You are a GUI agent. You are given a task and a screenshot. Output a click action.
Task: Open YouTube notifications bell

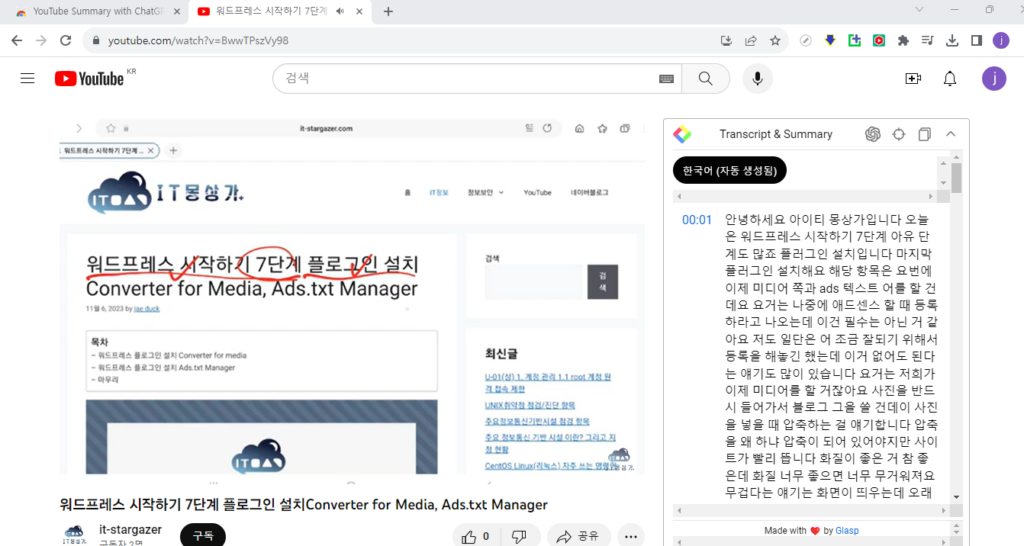950,78
